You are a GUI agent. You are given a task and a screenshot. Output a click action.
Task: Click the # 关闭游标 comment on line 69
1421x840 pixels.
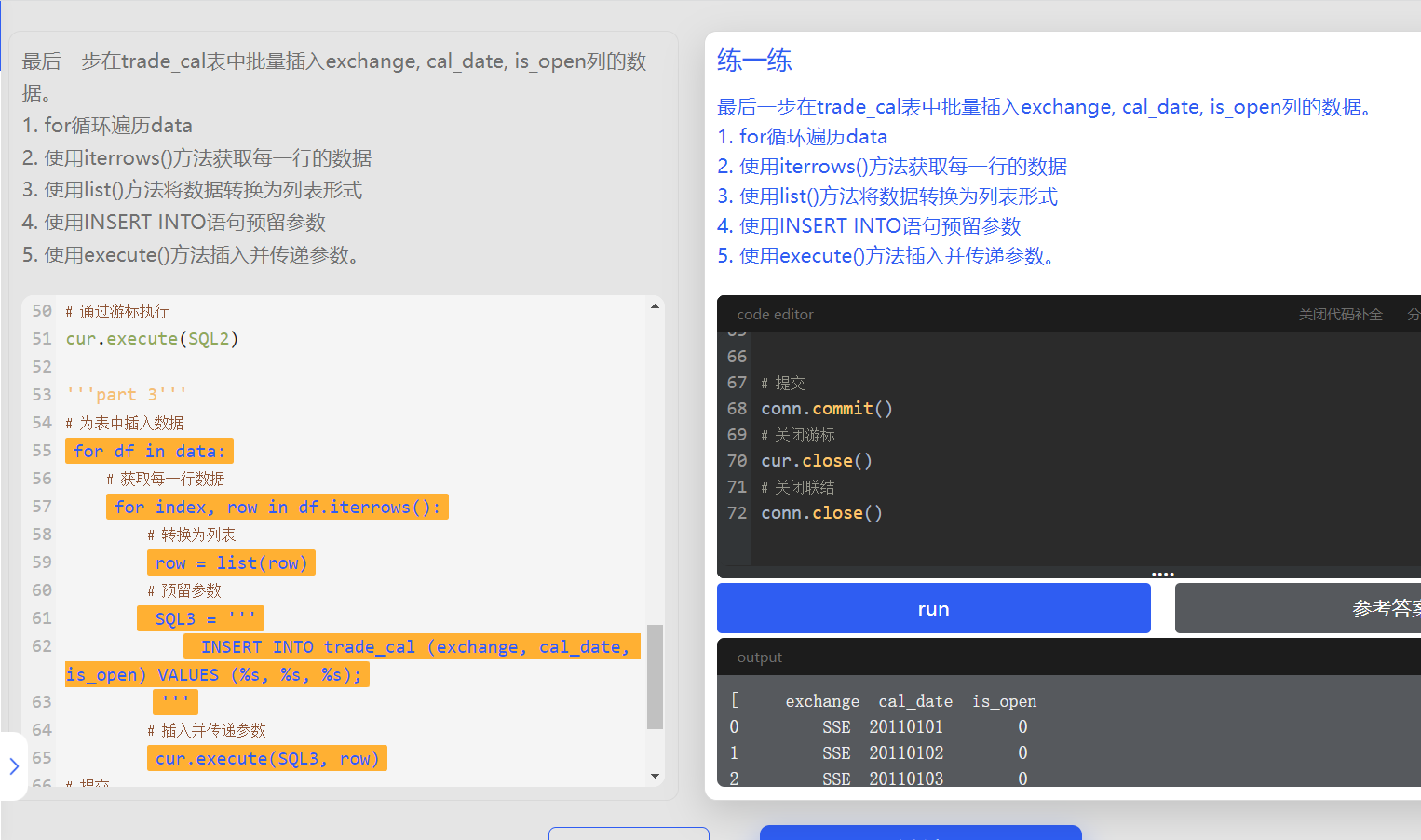(798, 435)
